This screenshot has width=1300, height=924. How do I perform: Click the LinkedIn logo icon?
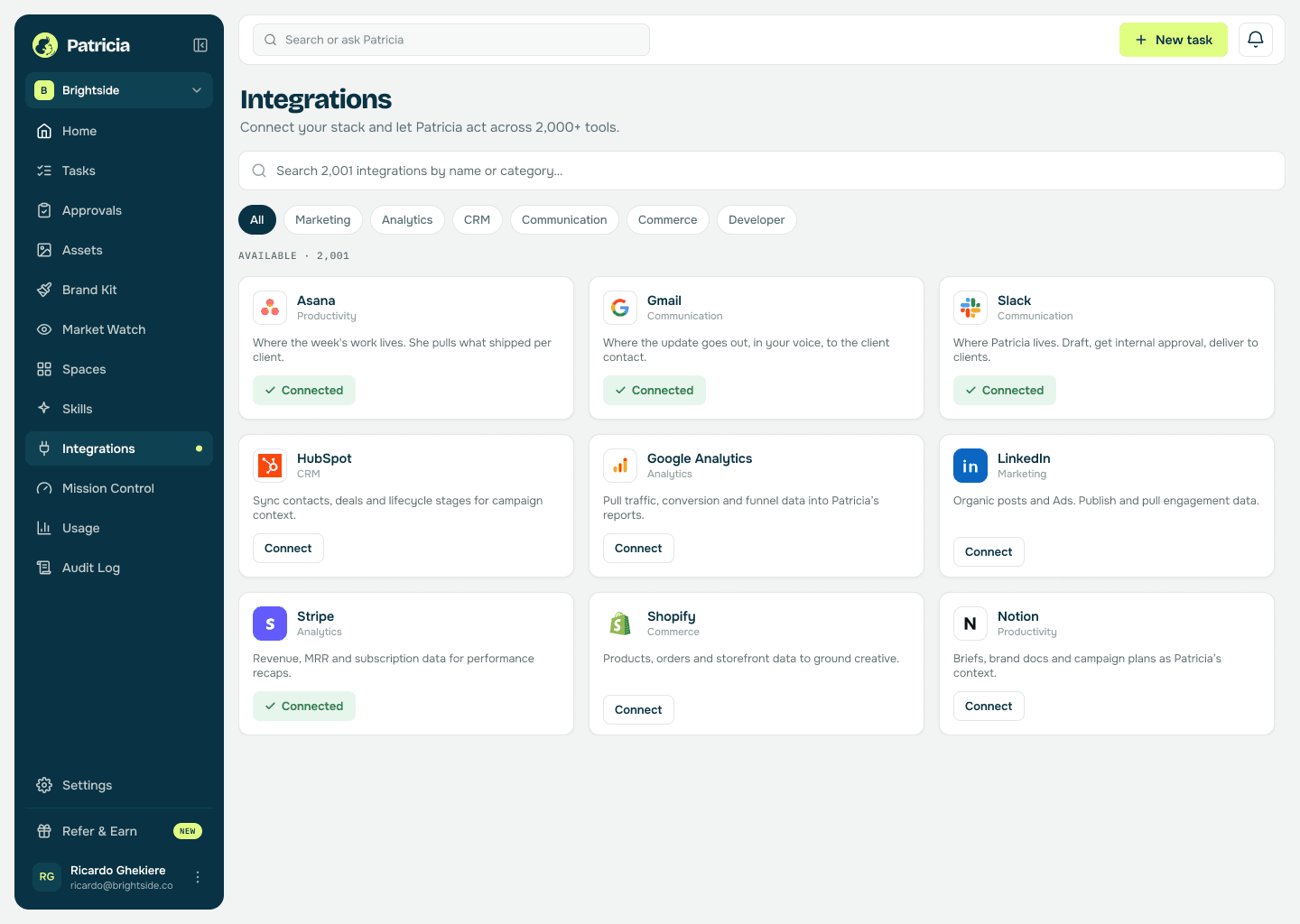click(x=970, y=466)
